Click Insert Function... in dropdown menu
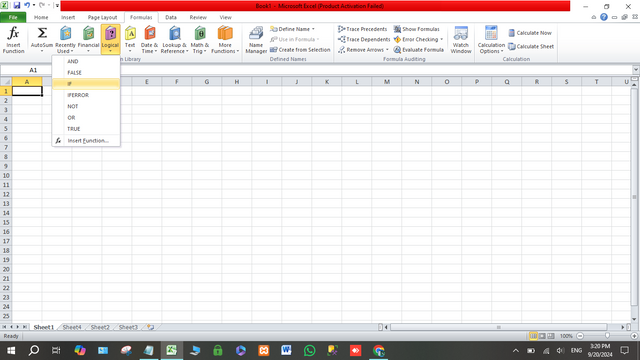 click(x=86, y=140)
